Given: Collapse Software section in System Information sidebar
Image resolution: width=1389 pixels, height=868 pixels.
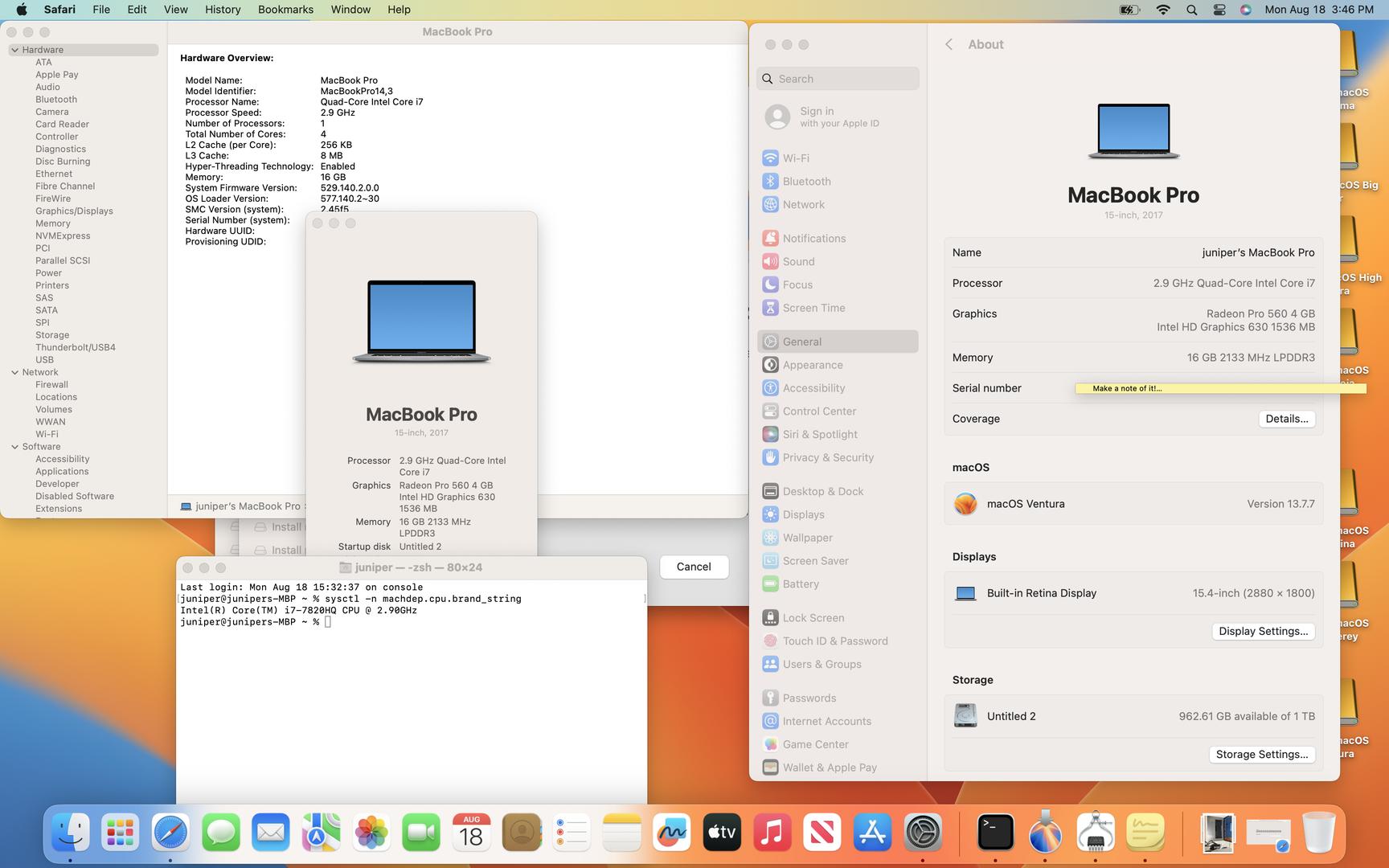Looking at the screenshot, I should [x=14, y=447].
